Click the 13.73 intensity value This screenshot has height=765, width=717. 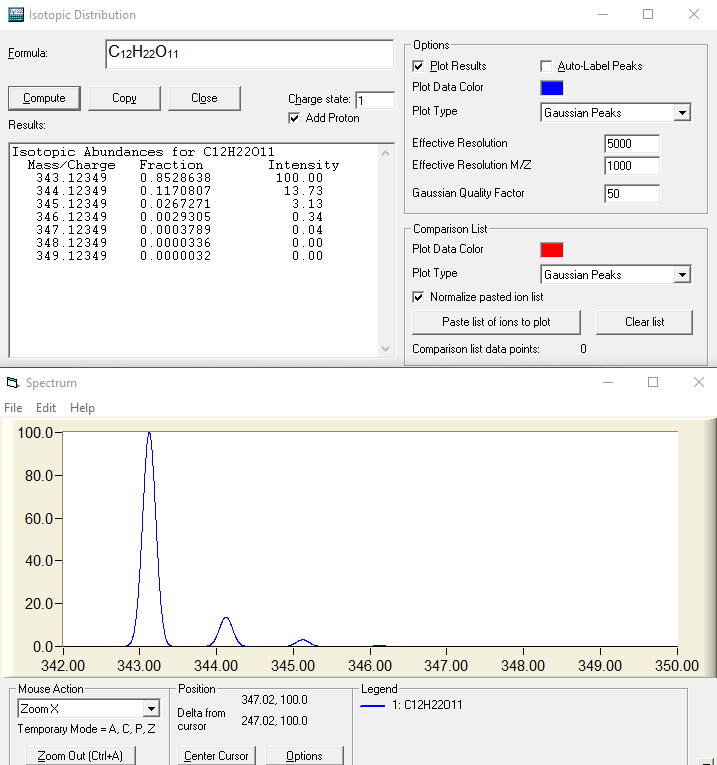coord(303,191)
